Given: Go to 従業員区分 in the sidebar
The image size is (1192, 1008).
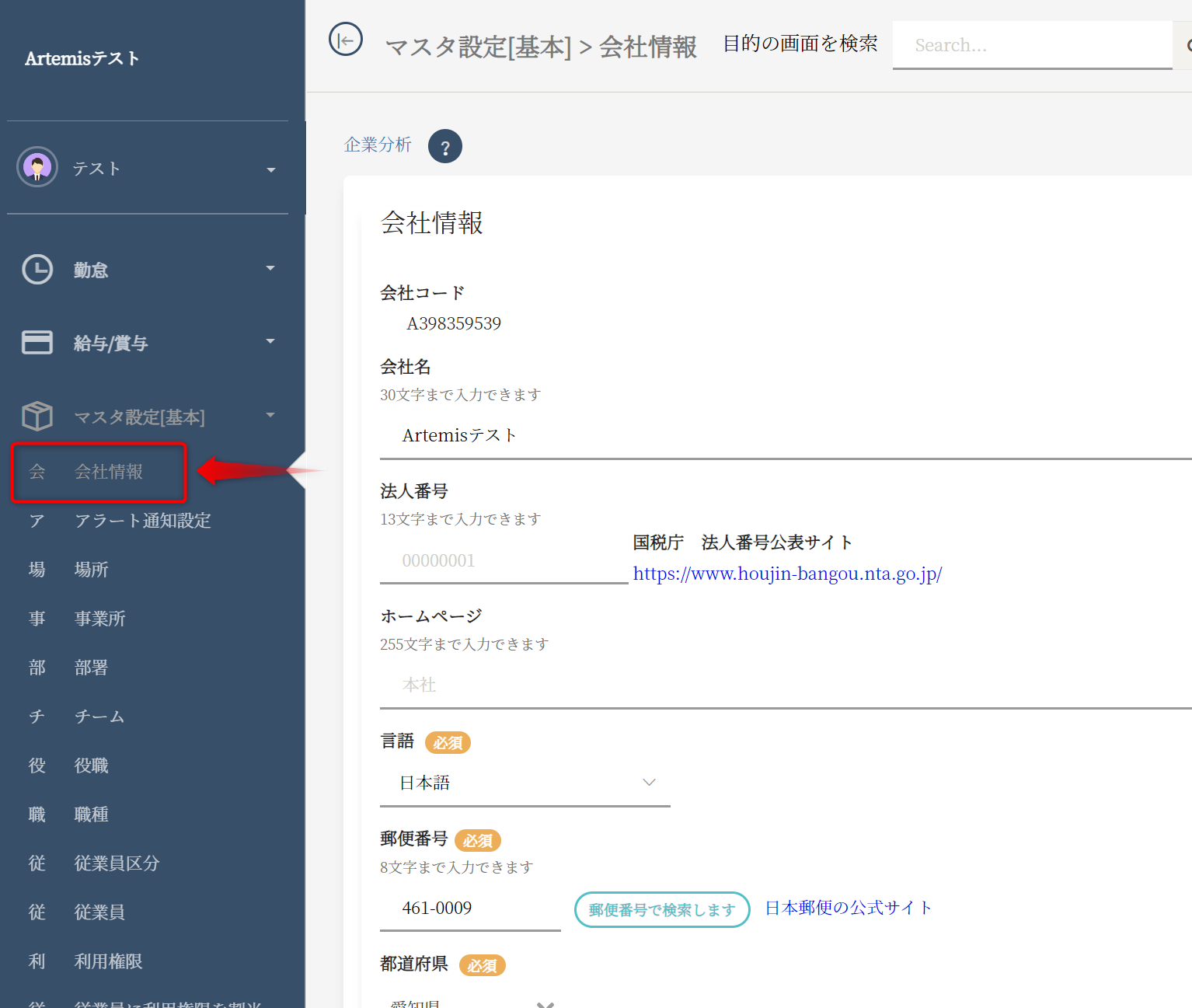Looking at the screenshot, I should [x=117, y=863].
